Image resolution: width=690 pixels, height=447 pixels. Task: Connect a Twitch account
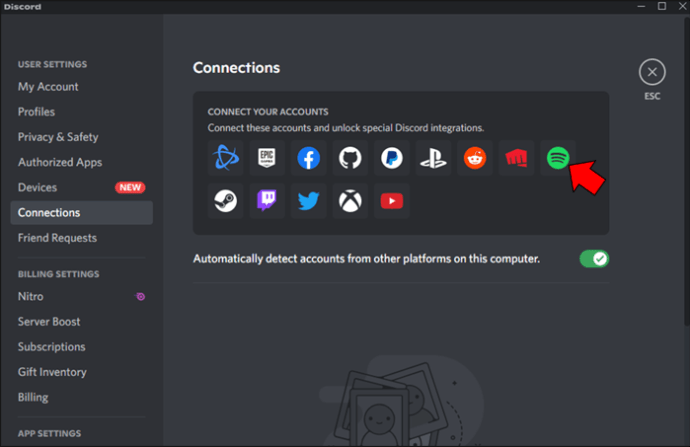pyautogui.click(x=267, y=201)
